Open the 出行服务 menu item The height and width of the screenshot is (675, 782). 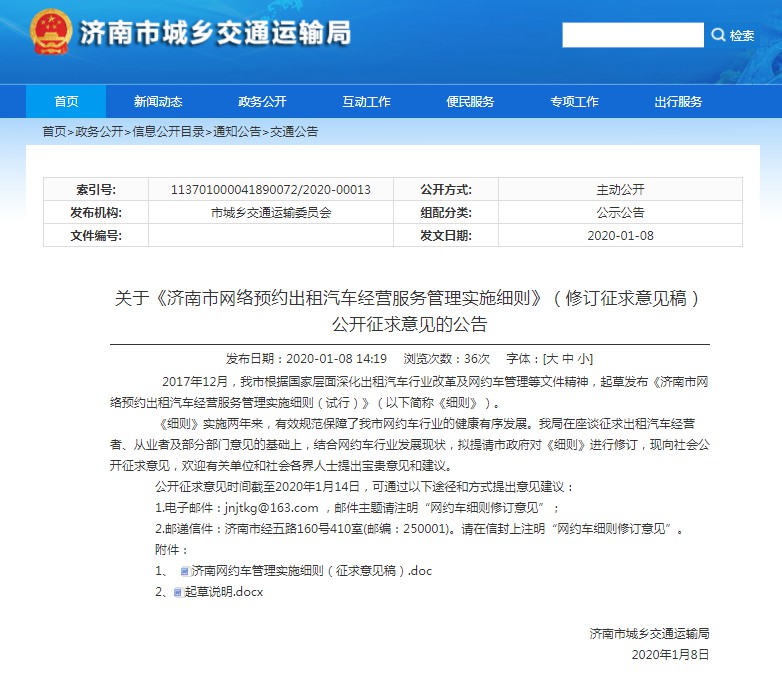[678, 101]
